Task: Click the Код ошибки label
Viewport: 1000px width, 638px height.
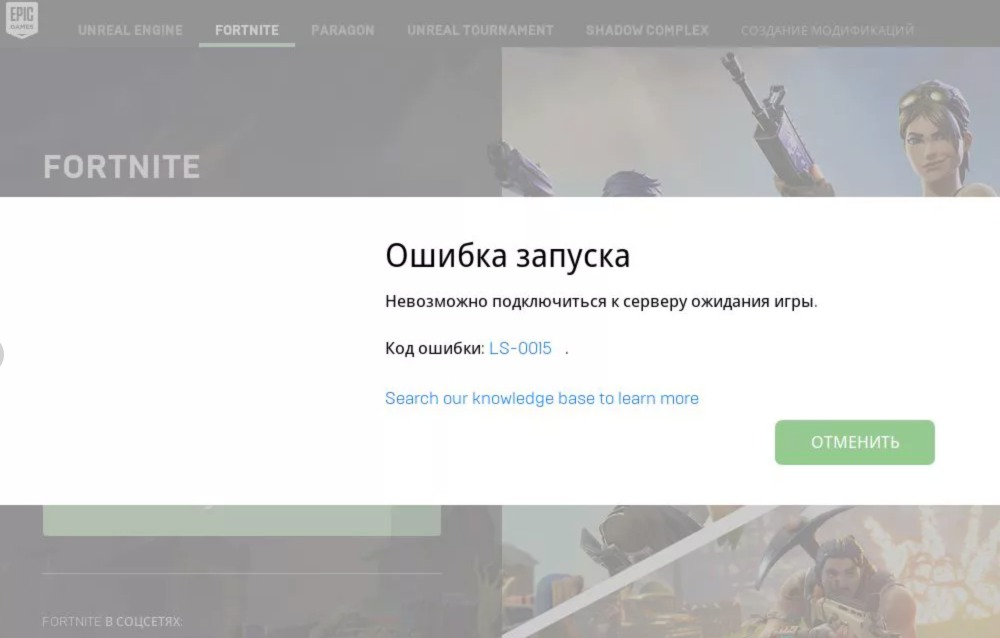Action: [x=435, y=348]
